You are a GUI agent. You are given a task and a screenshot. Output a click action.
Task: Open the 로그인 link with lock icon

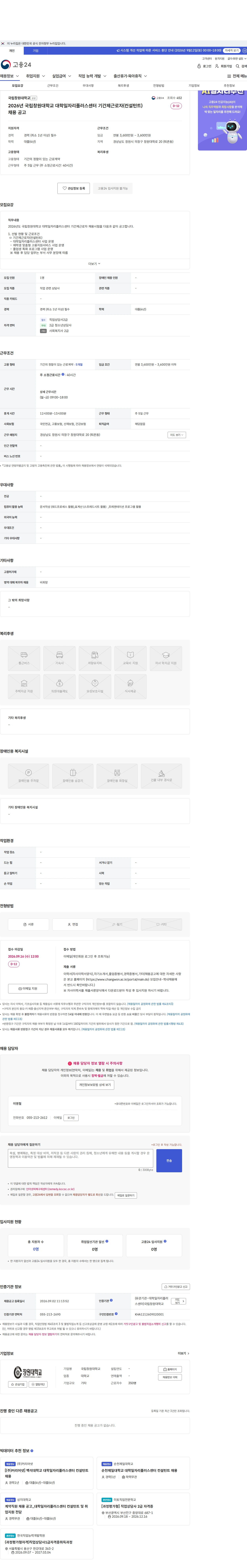tap(204, 66)
